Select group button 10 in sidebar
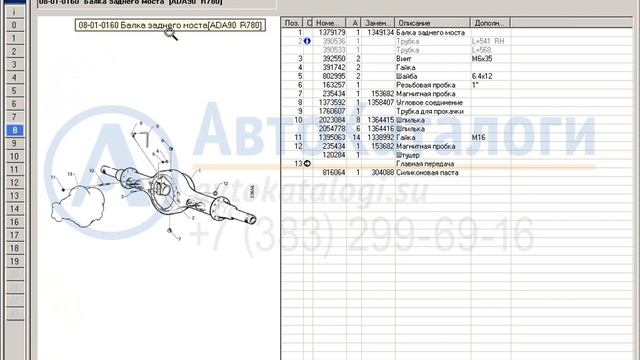This screenshot has height=360, width=640. coord(14,156)
